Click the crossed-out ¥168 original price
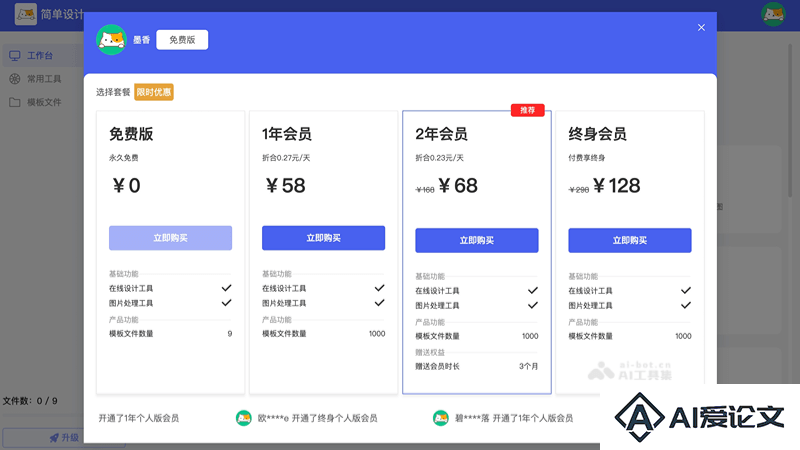The image size is (800, 450). (425, 190)
